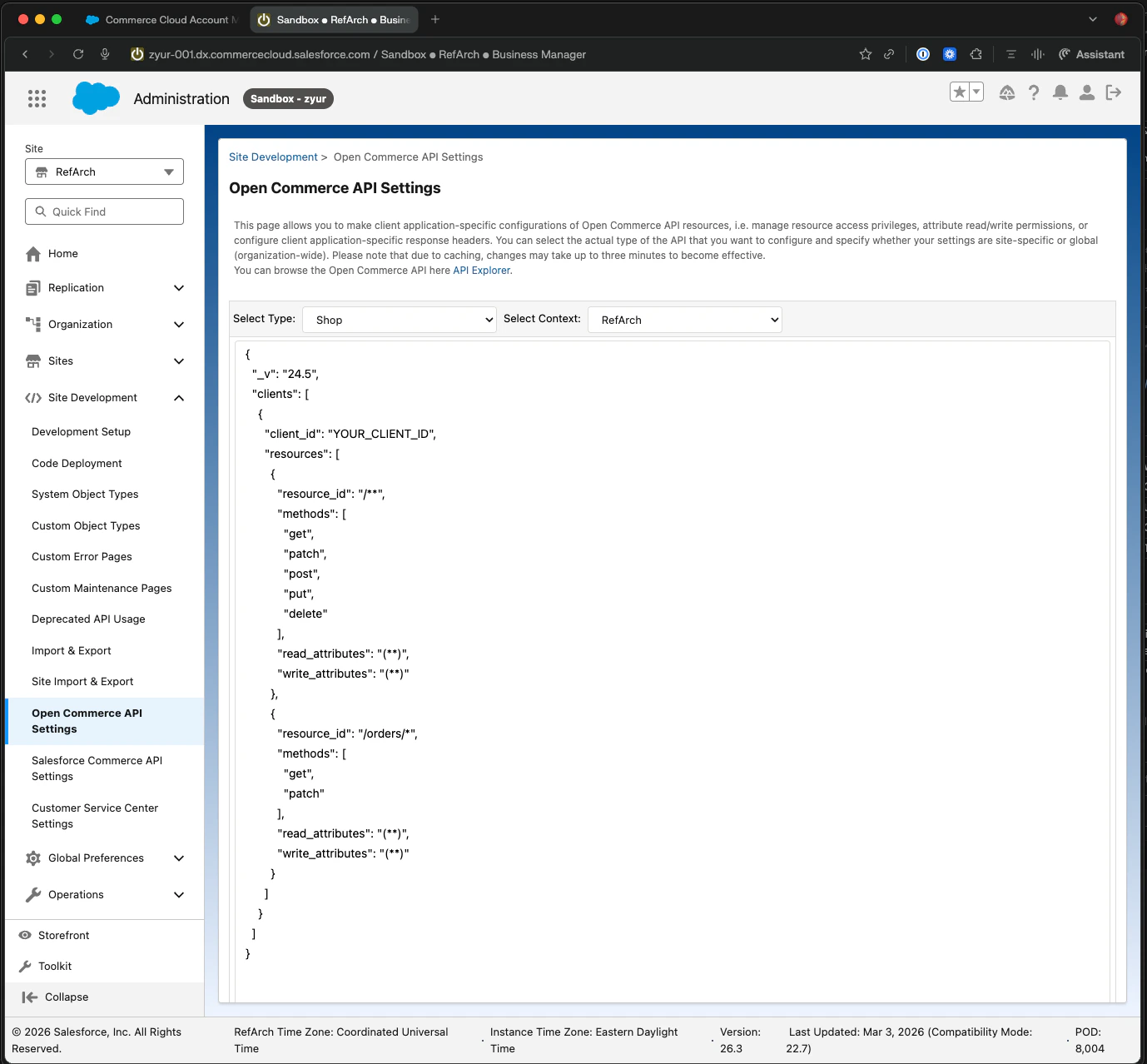The width and height of the screenshot is (1147, 1064).
Task: Expand the Sites menu chevron
Action: coord(179,361)
